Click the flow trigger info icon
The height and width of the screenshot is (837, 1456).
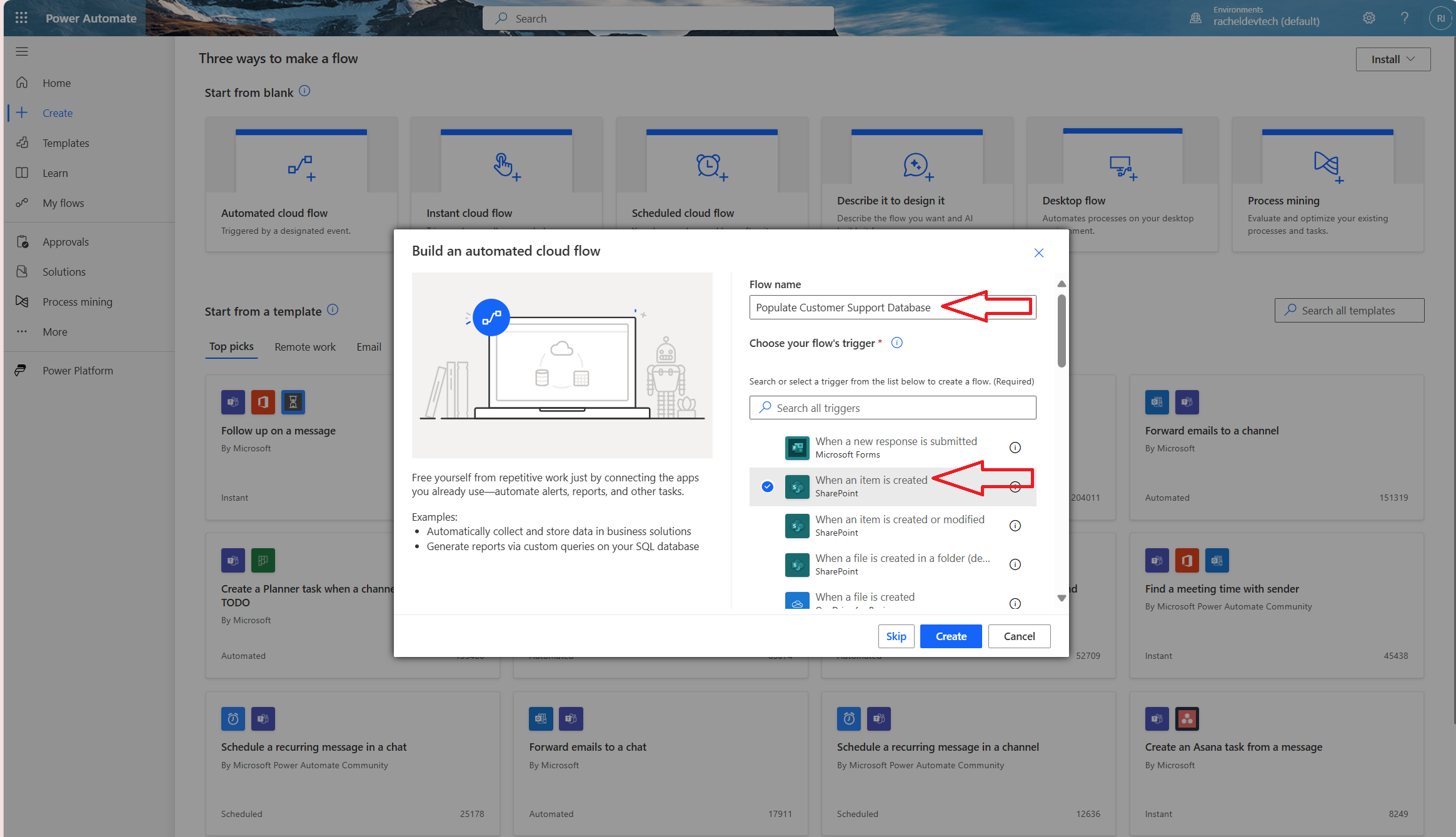tap(896, 343)
